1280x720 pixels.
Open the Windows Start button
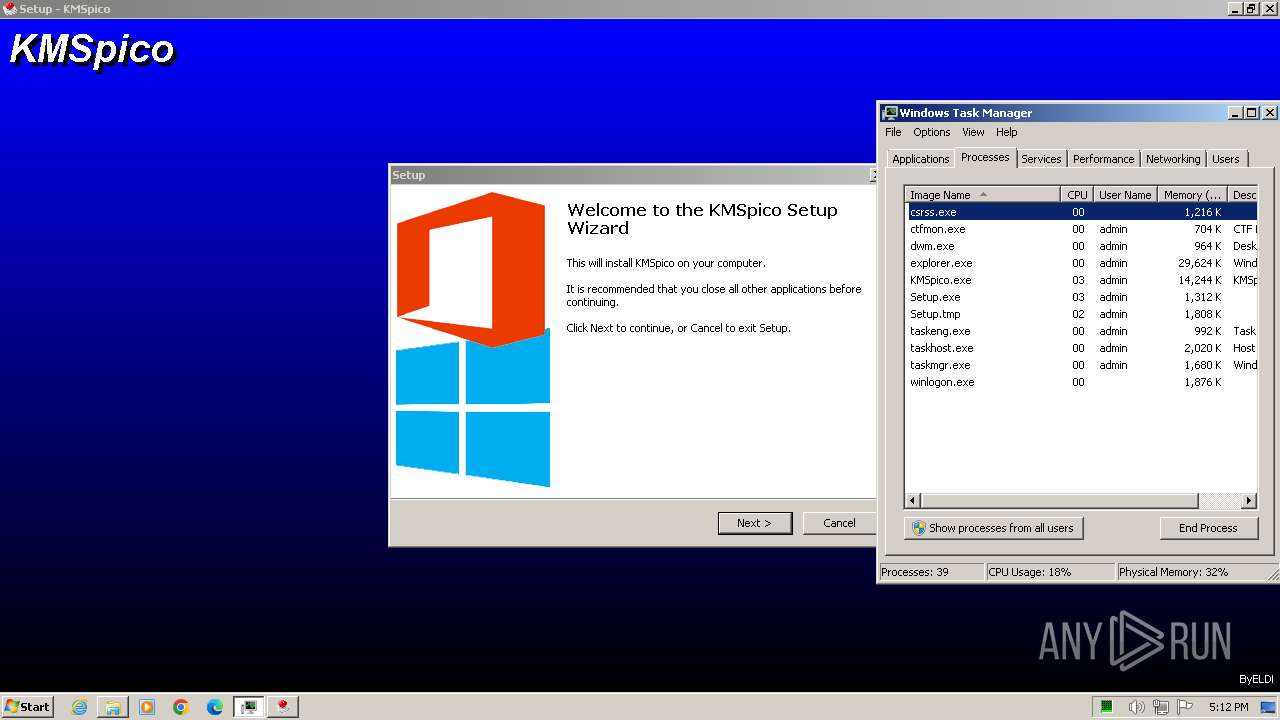[x=28, y=706]
